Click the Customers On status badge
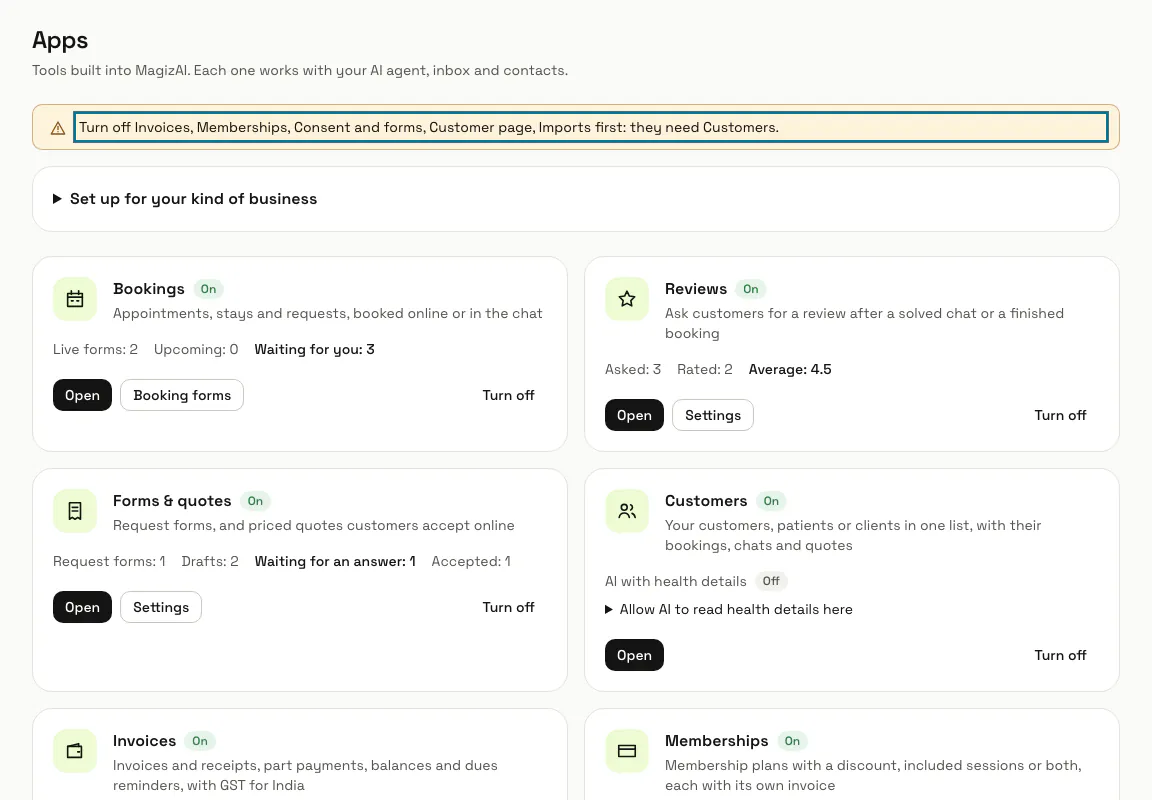 point(771,501)
